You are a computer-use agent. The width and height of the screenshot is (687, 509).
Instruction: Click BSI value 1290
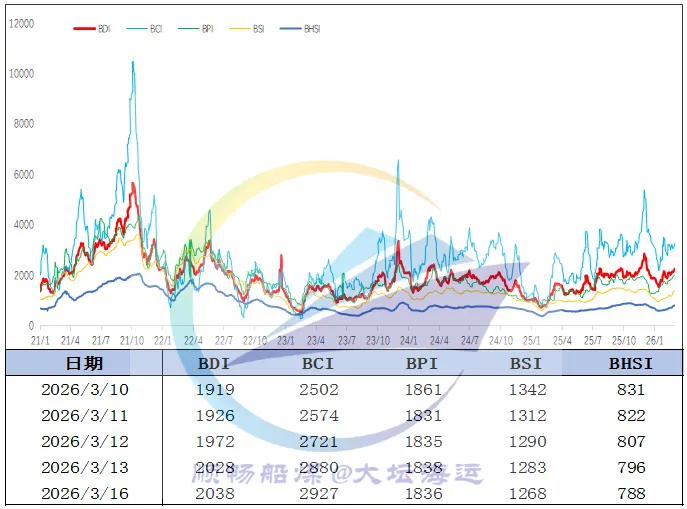528,442
